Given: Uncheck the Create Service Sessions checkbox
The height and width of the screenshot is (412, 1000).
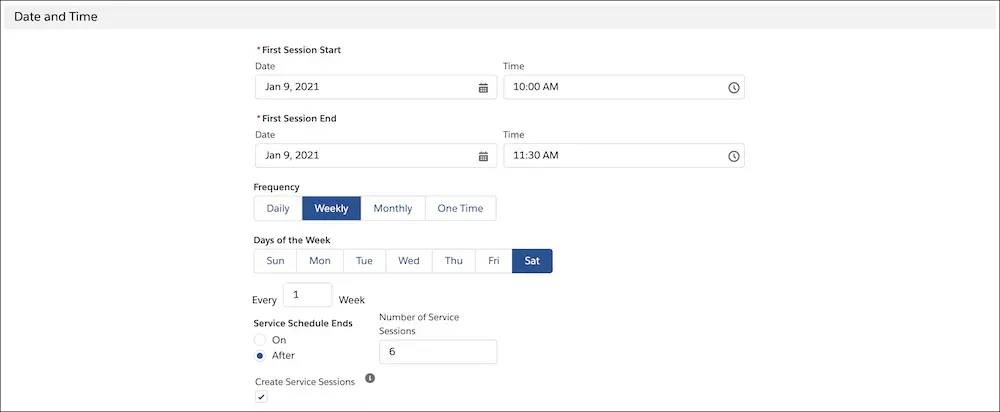Looking at the screenshot, I should click(x=261, y=397).
